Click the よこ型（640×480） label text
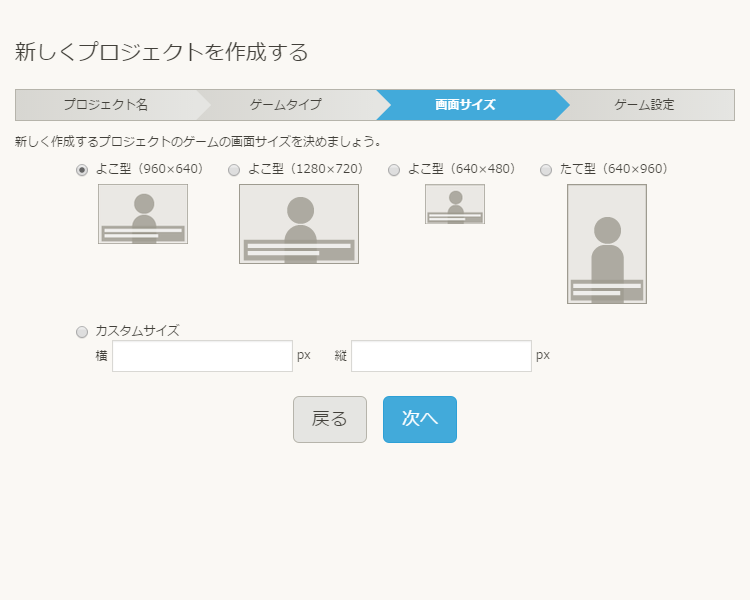The image size is (750, 600). pos(462,169)
